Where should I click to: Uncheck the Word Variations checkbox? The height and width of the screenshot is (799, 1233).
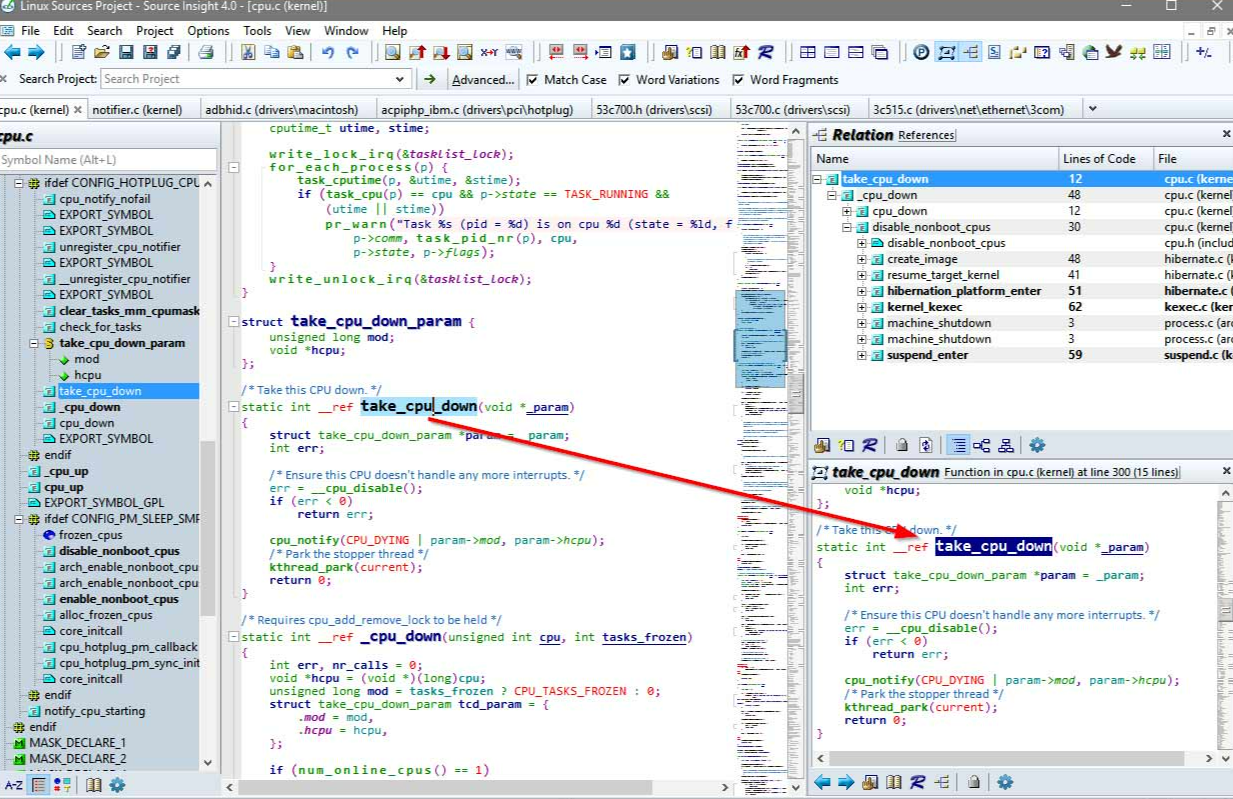[625, 80]
